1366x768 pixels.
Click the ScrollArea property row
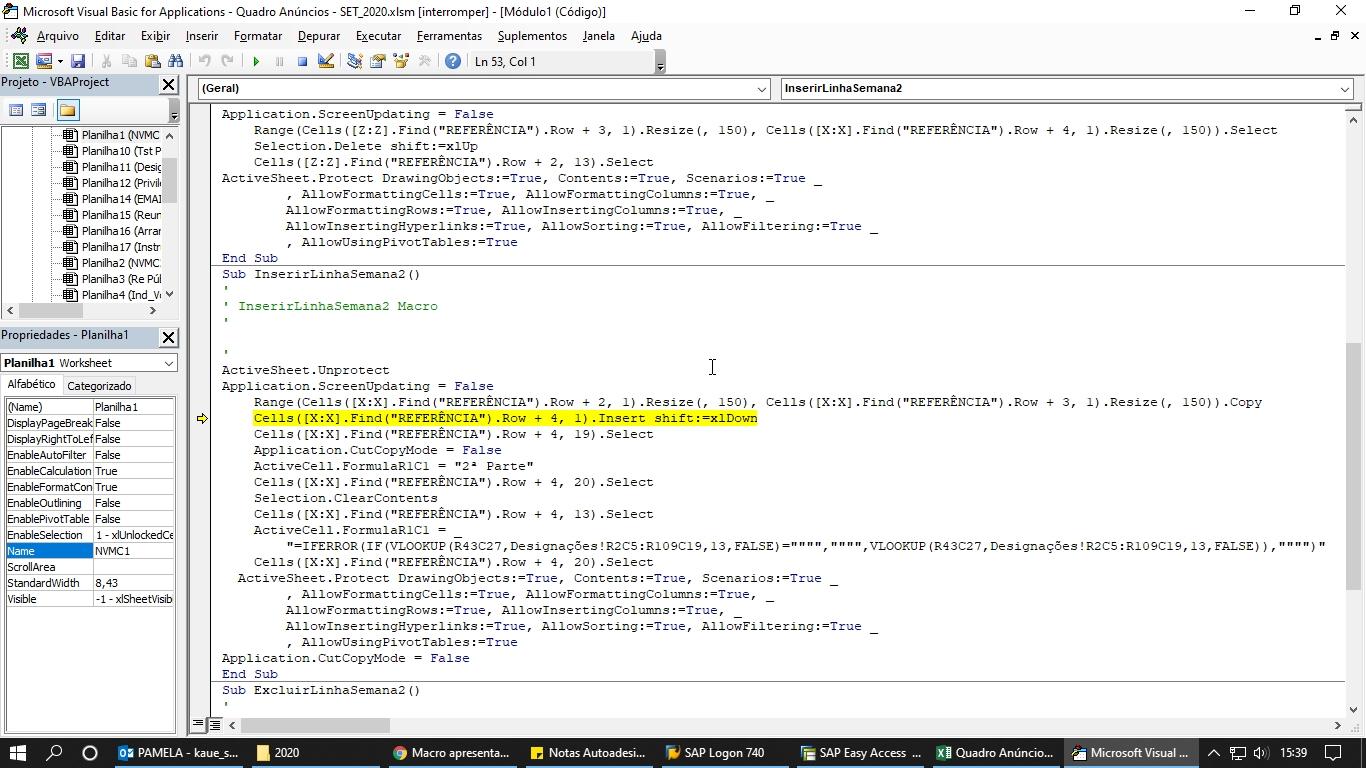click(90, 567)
